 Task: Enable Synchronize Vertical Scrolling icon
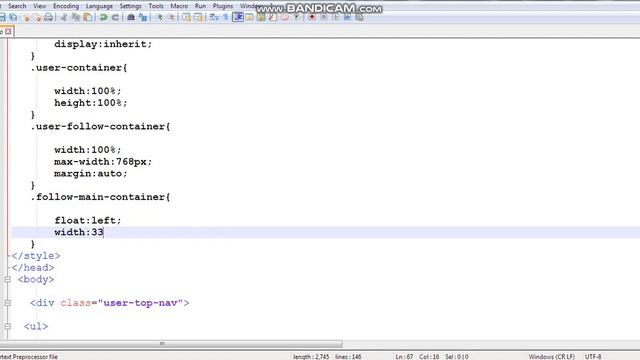click(187, 17)
